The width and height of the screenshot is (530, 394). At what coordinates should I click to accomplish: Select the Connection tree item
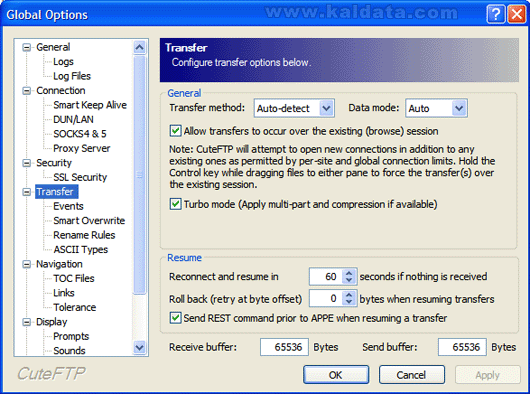tap(61, 91)
